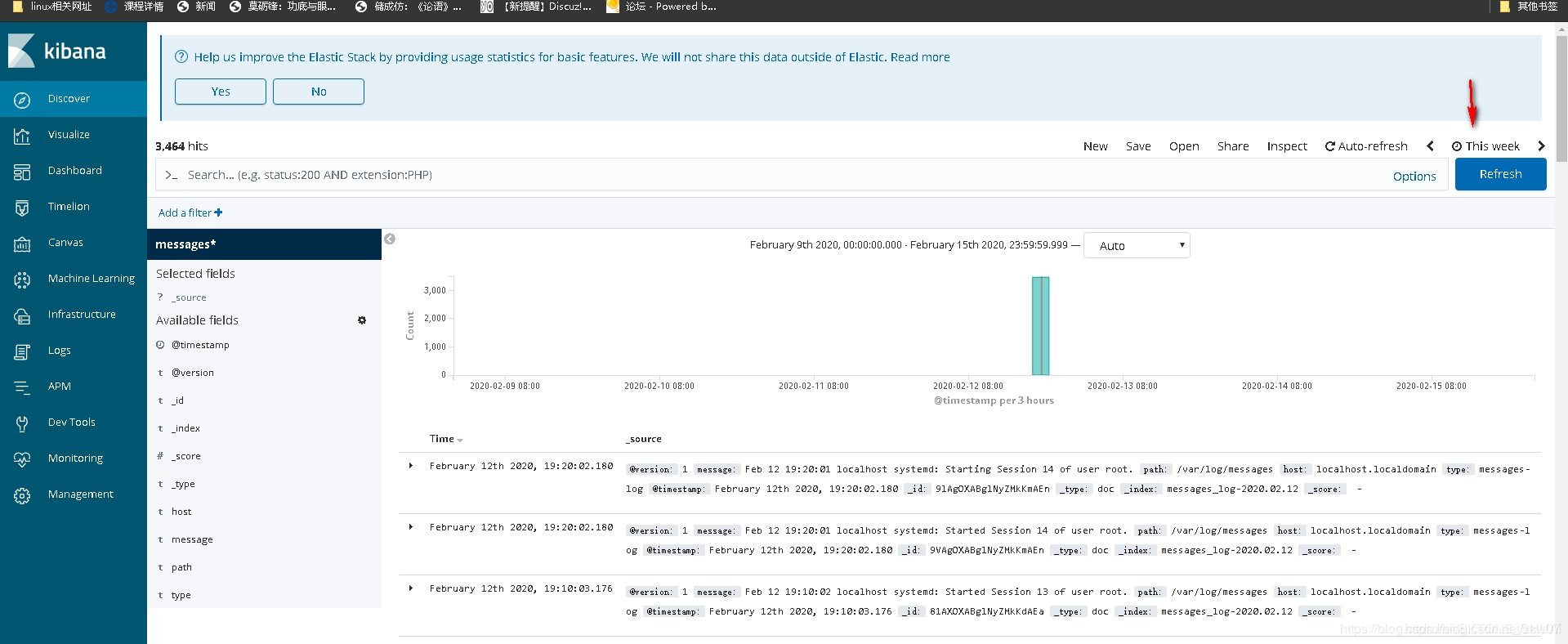Click Yes to share usage statistics
Screen dimensions: 1568x644
click(x=221, y=92)
